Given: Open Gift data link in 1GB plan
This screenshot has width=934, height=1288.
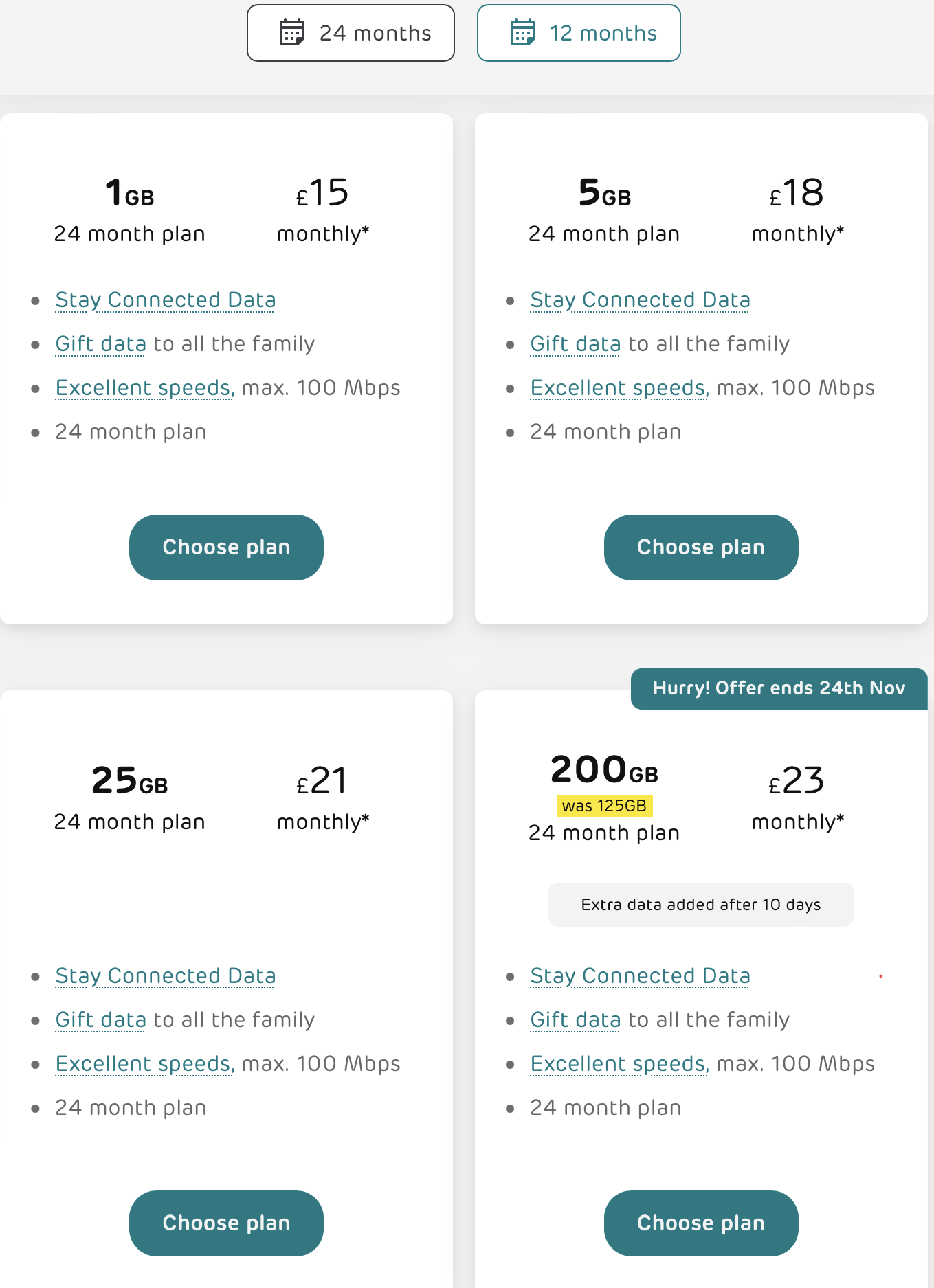Looking at the screenshot, I should (x=101, y=344).
